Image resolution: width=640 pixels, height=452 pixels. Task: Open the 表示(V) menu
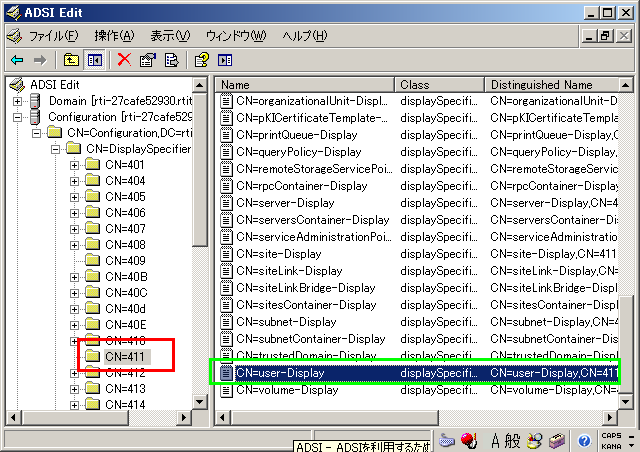pos(170,36)
